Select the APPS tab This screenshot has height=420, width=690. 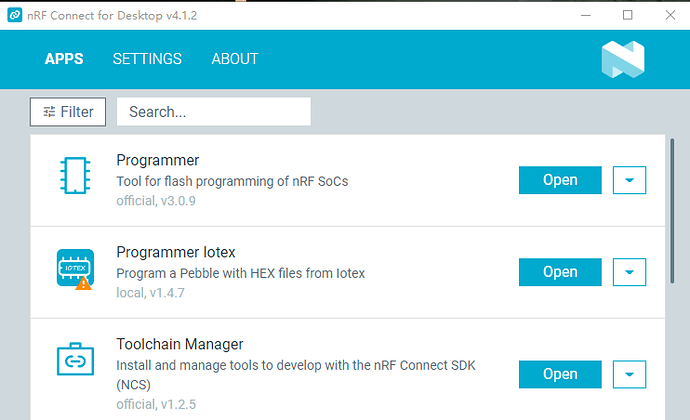point(64,59)
